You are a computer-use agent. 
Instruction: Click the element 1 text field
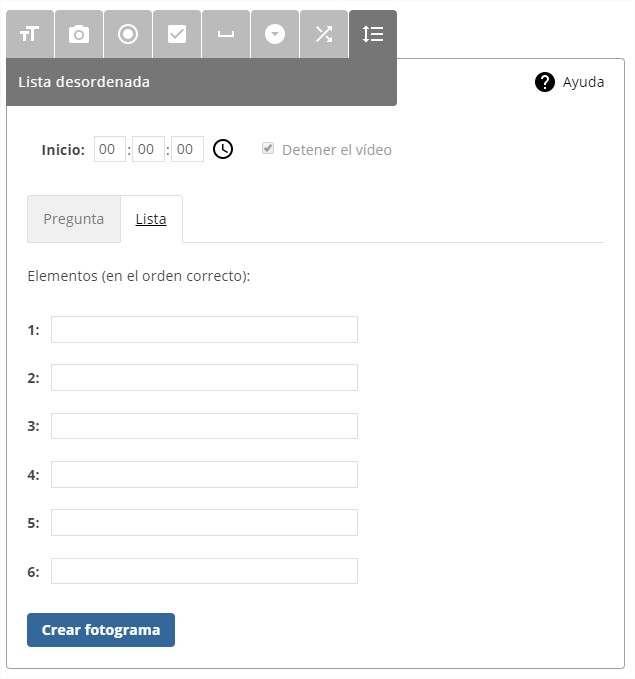[x=204, y=330]
